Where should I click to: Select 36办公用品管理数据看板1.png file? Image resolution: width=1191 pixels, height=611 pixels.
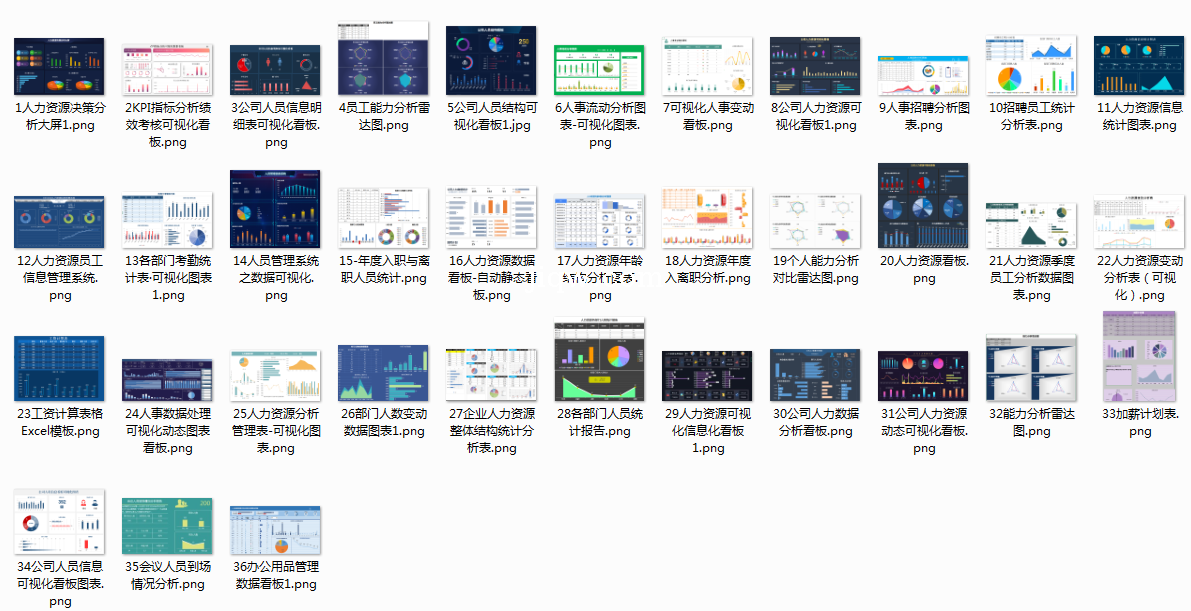(x=276, y=529)
